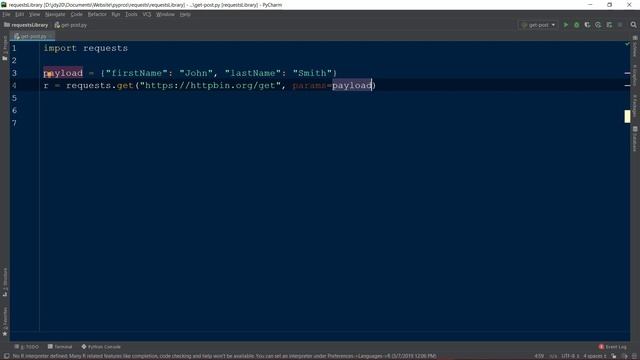Open the Python Console tool window

101,347
